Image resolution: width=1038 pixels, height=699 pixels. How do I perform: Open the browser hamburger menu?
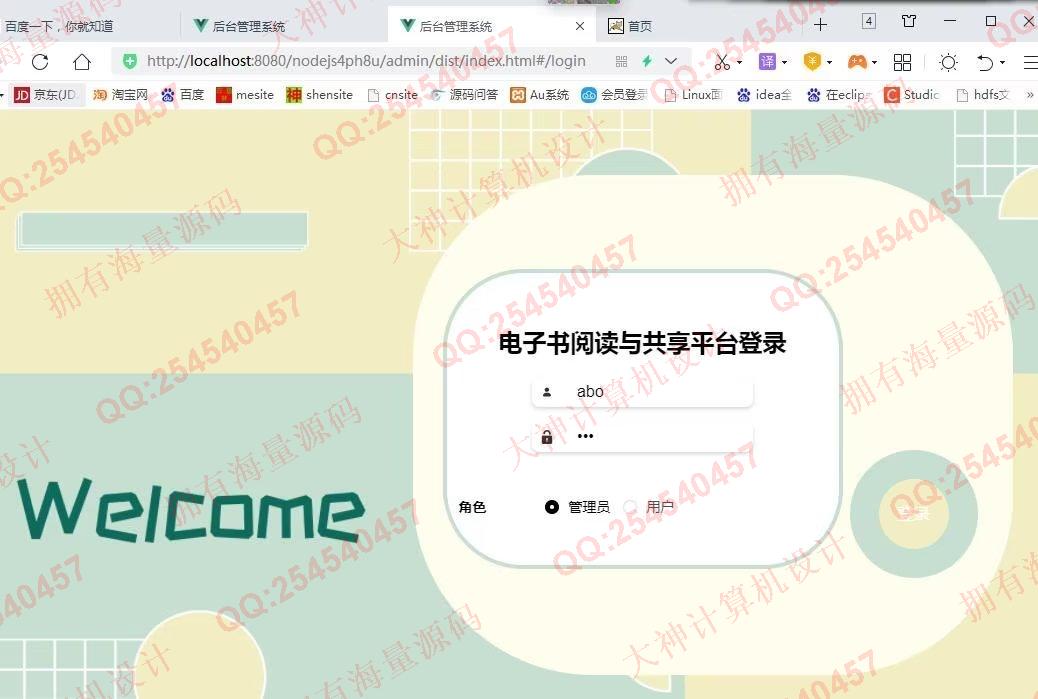[1031, 62]
